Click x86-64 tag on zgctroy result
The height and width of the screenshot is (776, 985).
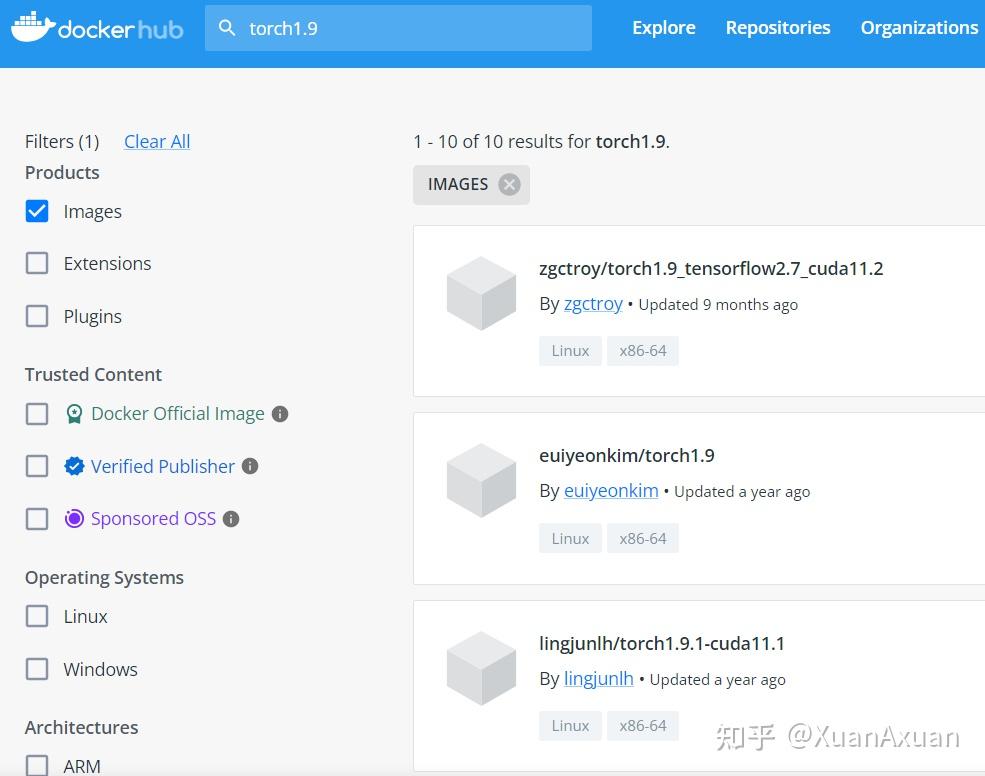point(643,351)
